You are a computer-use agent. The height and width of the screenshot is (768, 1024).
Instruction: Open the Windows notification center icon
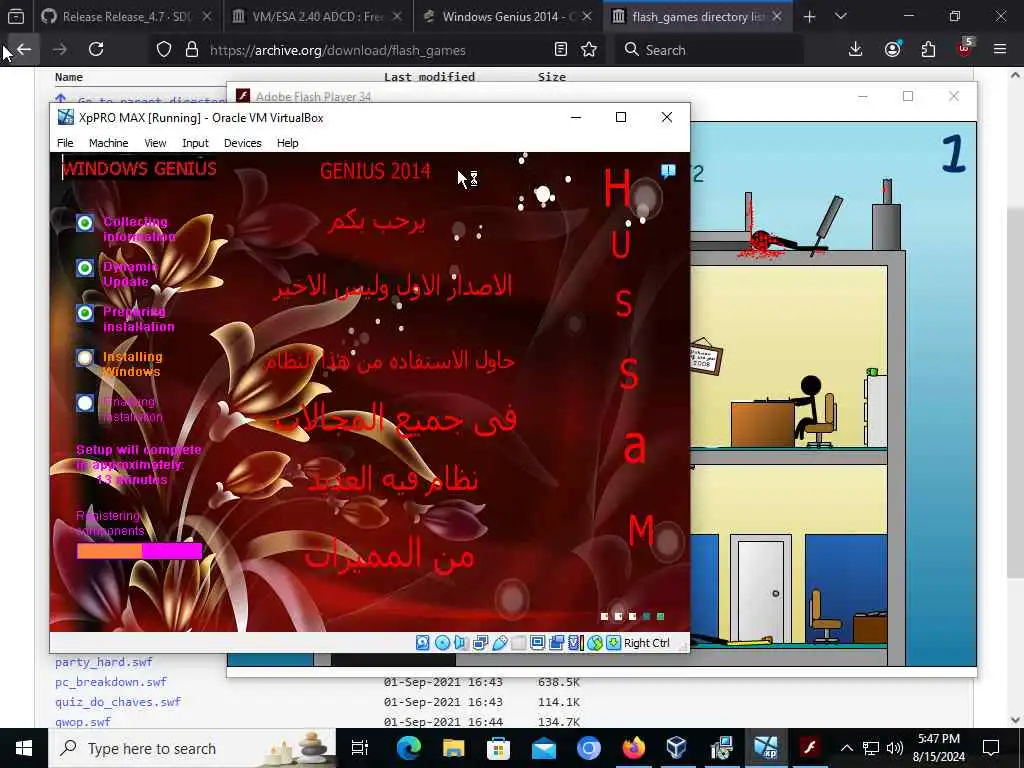pos(991,748)
